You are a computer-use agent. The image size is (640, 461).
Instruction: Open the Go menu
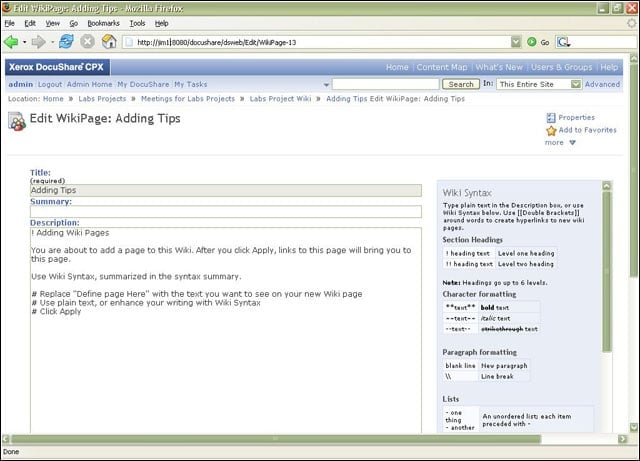click(73, 23)
